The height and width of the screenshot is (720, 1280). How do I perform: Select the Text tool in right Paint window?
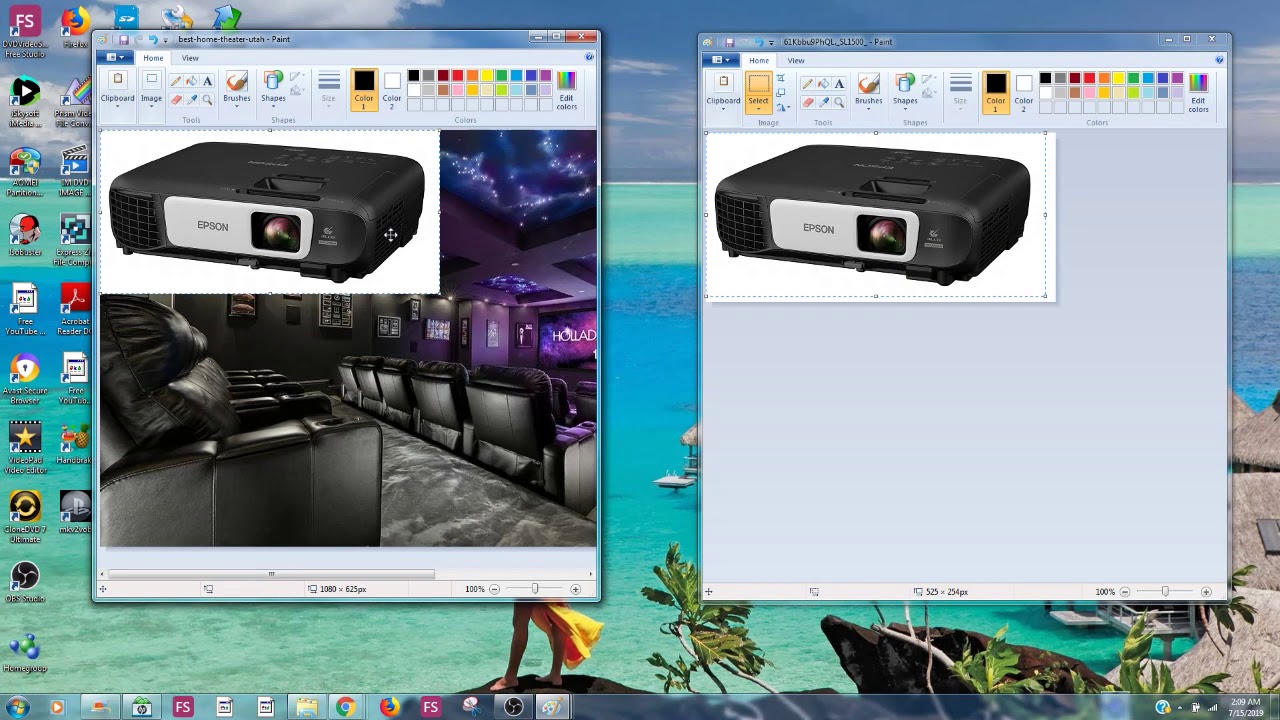pyautogui.click(x=839, y=84)
